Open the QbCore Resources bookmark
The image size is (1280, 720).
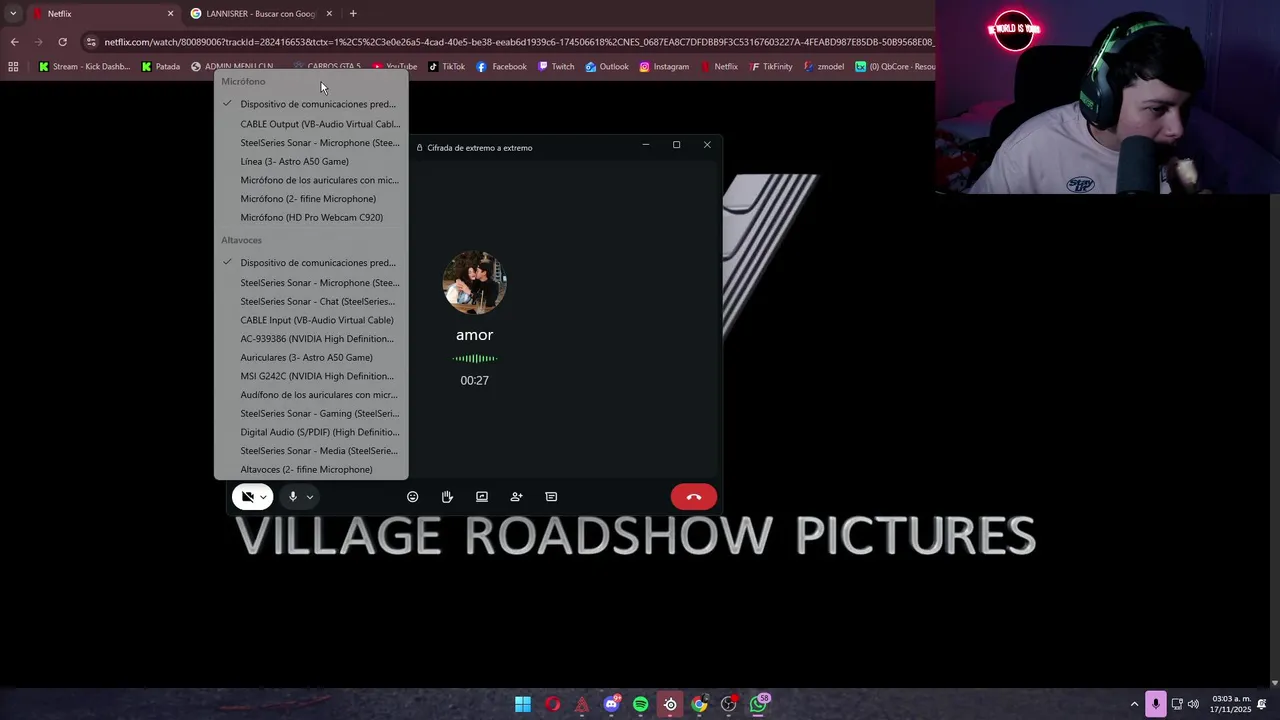[x=895, y=67]
